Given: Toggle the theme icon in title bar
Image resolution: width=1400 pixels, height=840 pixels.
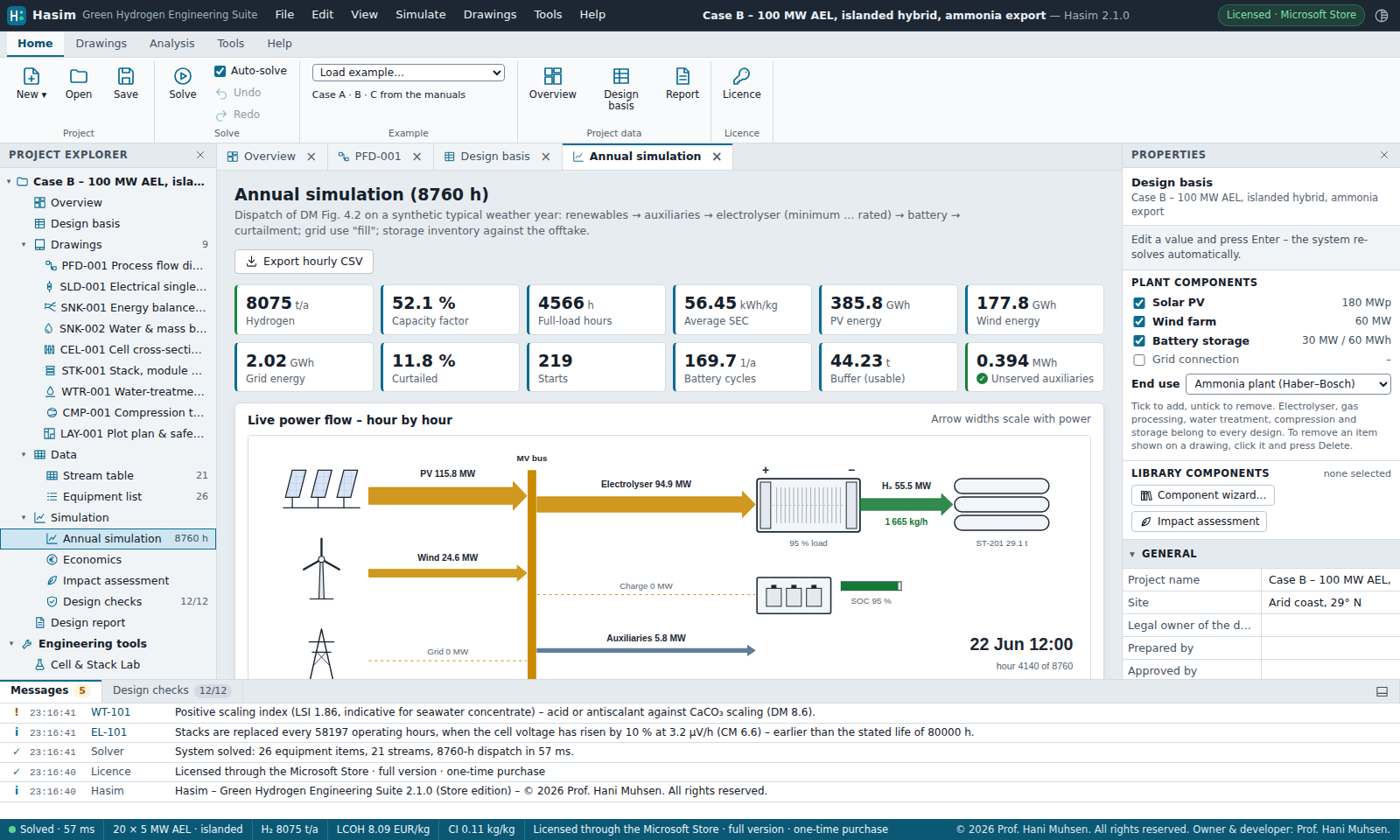Looking at the screenshot, I should click(x=1382, y=15).
